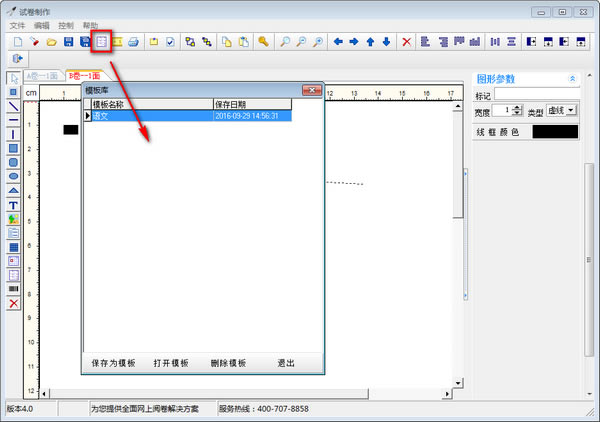
Task: Select the diagonal line drawing tool
Action: (x=14, y=106)
